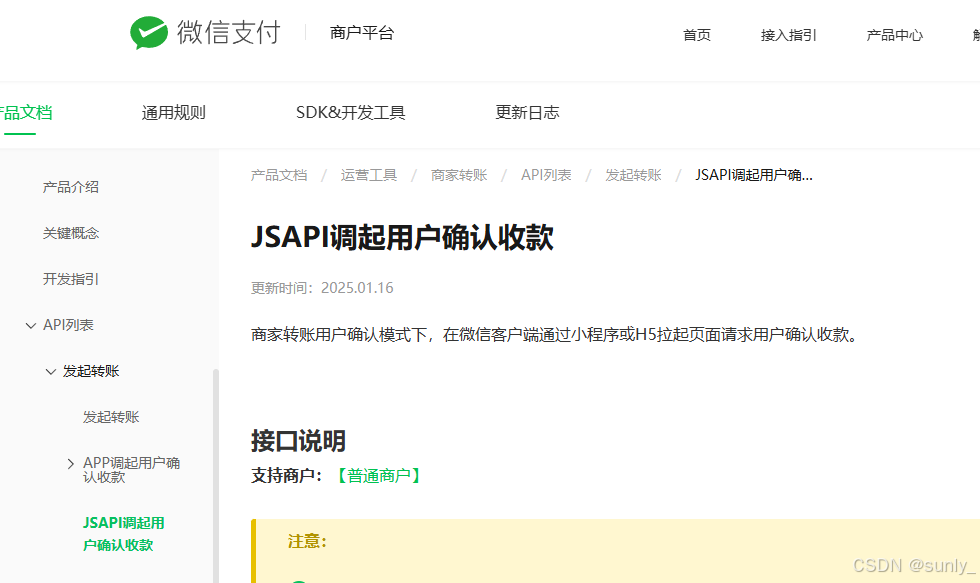Screen dimensions: 980x583
Task: Expand the APP调起用户确认收款 chevron
Action: [71, 464]
